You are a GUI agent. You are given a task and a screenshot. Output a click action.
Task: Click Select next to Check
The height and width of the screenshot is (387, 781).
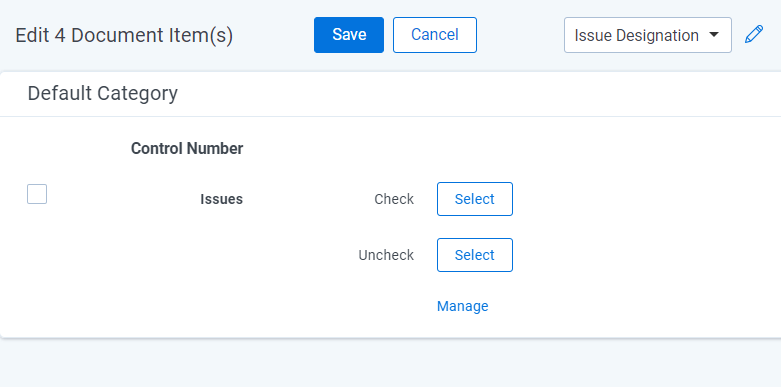pyautogui.click(x=475, y=199)
